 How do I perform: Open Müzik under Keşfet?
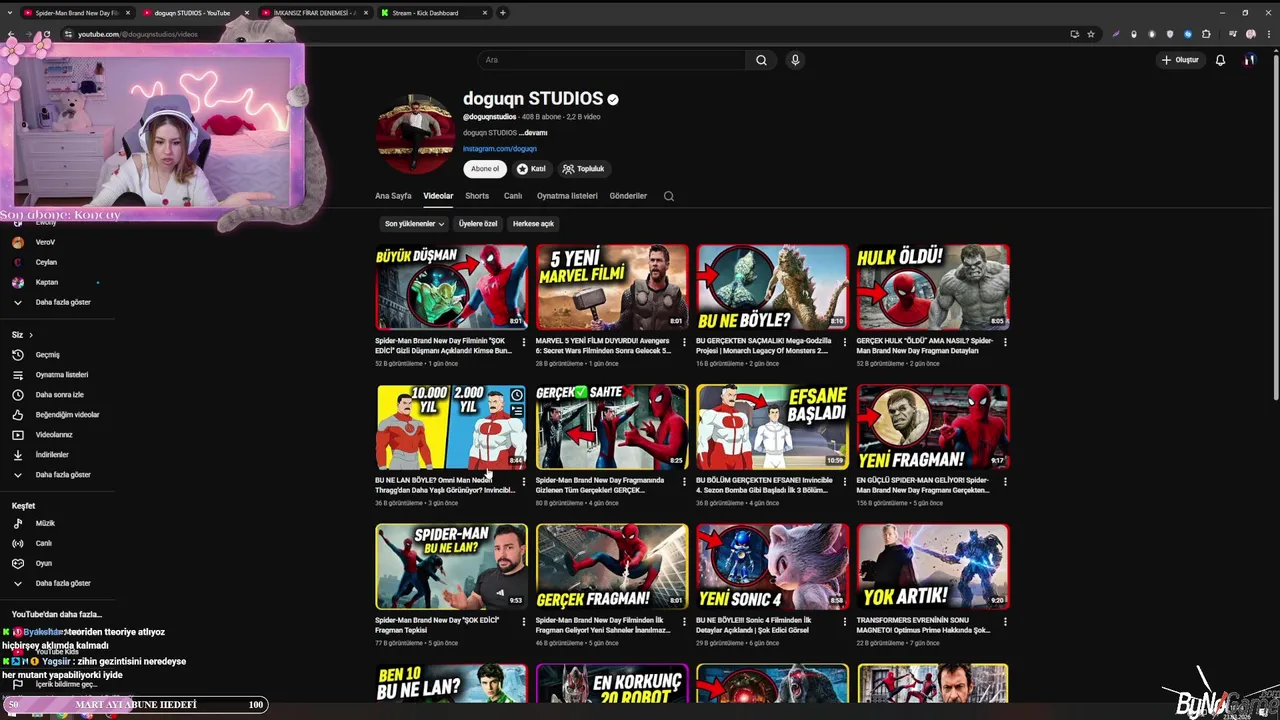tap(45, 523)
